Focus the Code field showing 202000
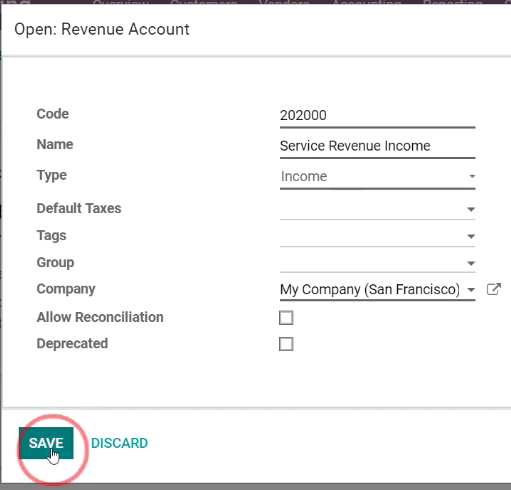 click(x=377, y=116)
